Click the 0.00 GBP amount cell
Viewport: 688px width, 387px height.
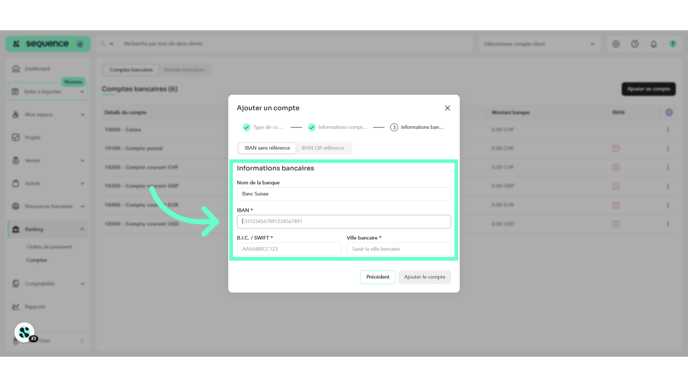pos(502,186)
